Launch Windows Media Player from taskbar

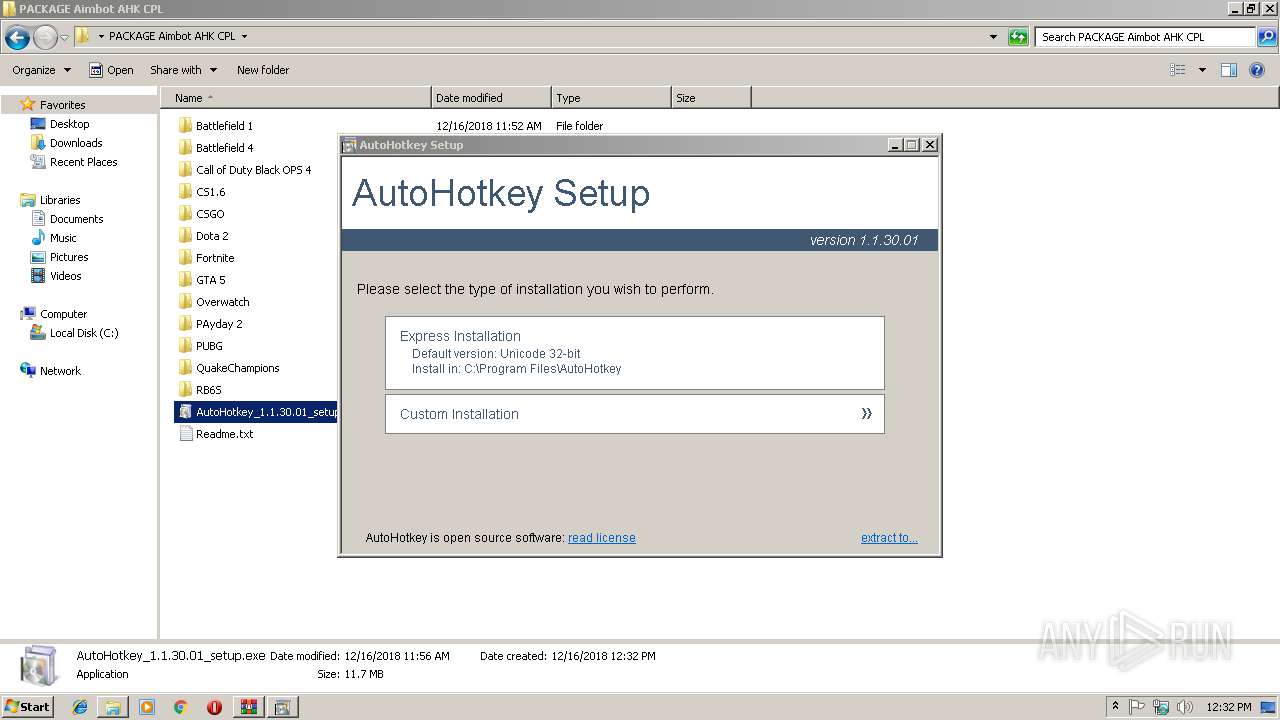point(147,707)
